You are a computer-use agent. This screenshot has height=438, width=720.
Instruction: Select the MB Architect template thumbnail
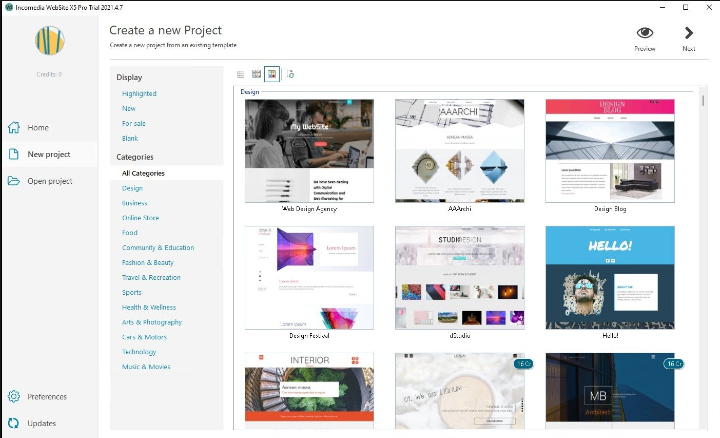click(610, 390)
